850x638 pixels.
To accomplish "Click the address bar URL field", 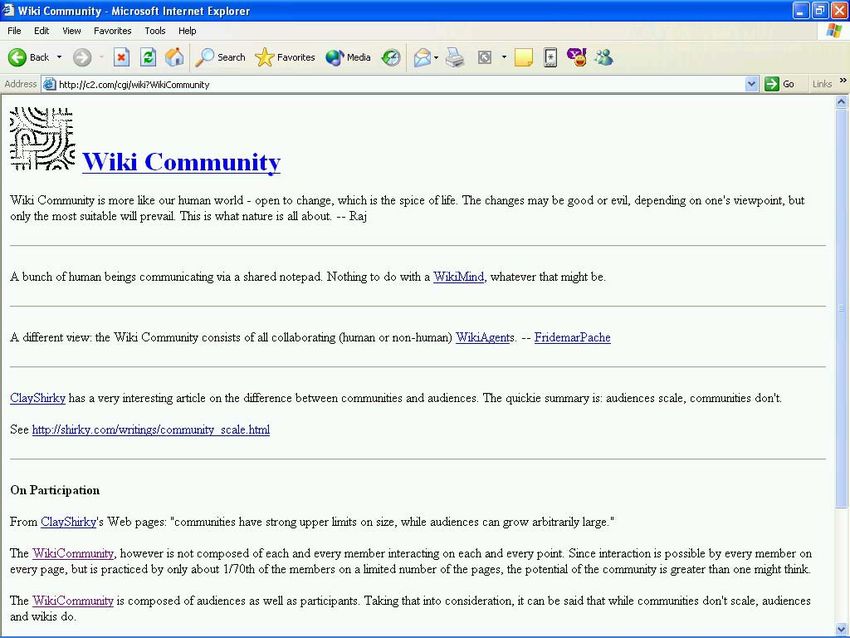I will [x=400, y=85].
